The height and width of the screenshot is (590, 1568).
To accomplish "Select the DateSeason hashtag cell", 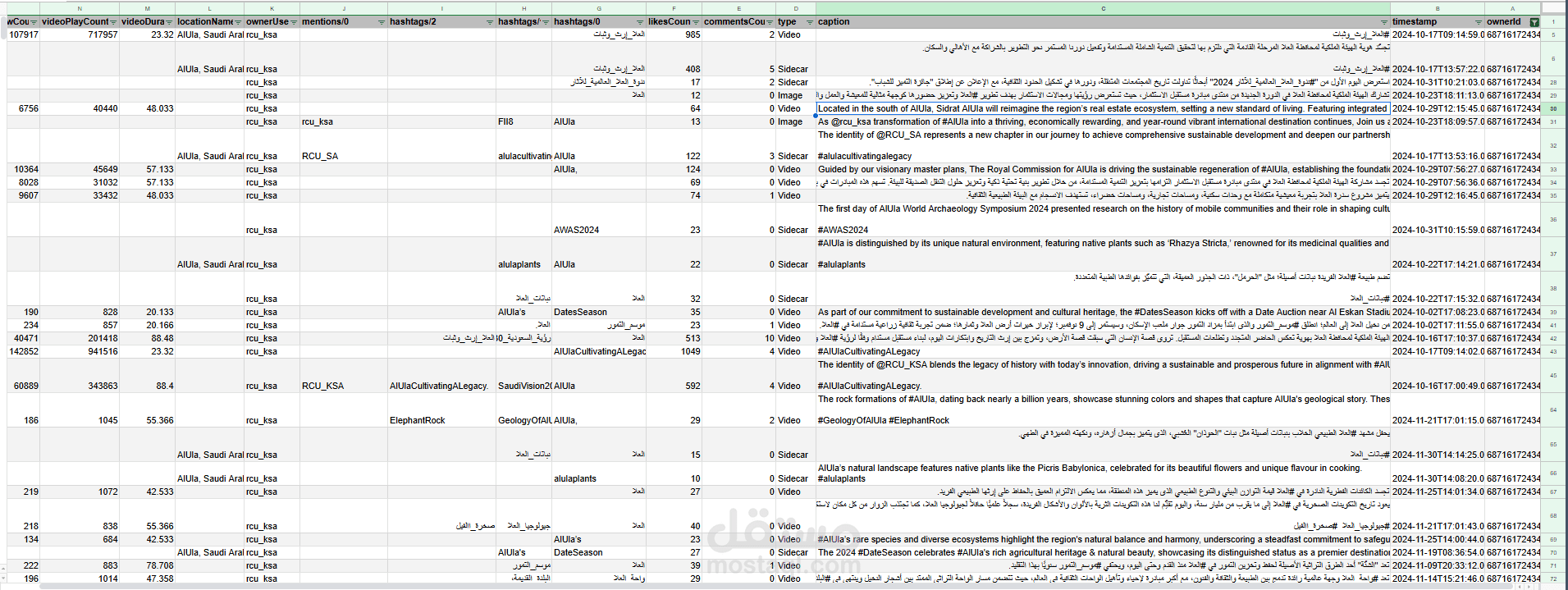I will 599,552.
